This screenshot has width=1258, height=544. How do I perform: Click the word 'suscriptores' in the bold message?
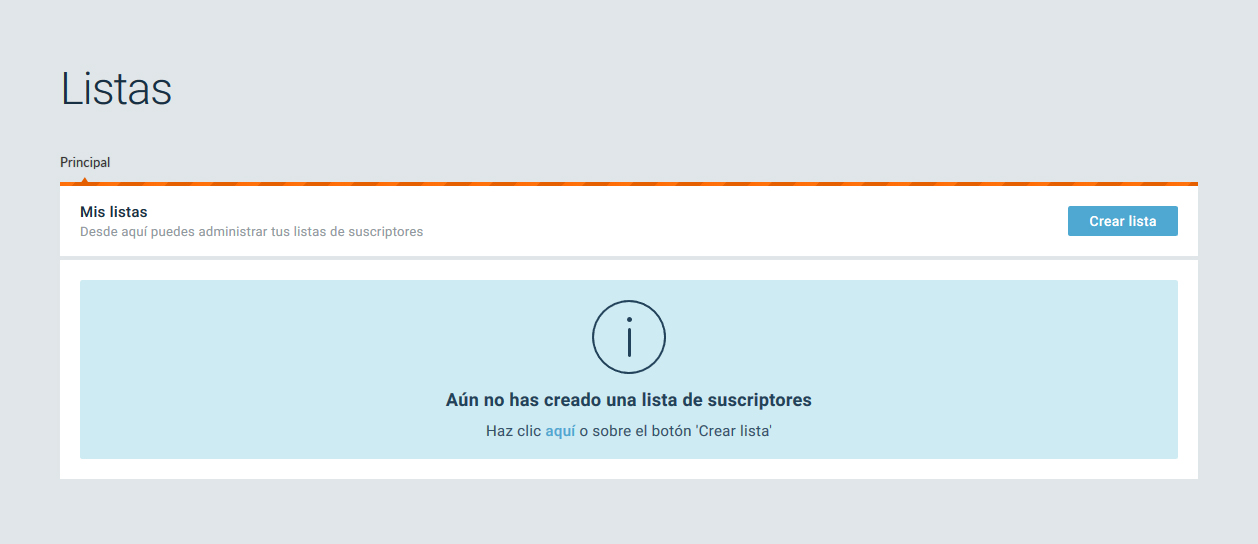(759, 400)
